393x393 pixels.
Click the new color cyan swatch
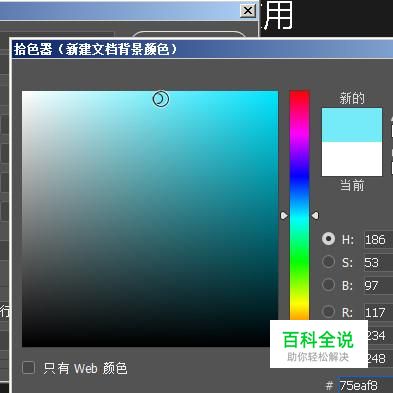pyautogui.click(x=352, y=125)
